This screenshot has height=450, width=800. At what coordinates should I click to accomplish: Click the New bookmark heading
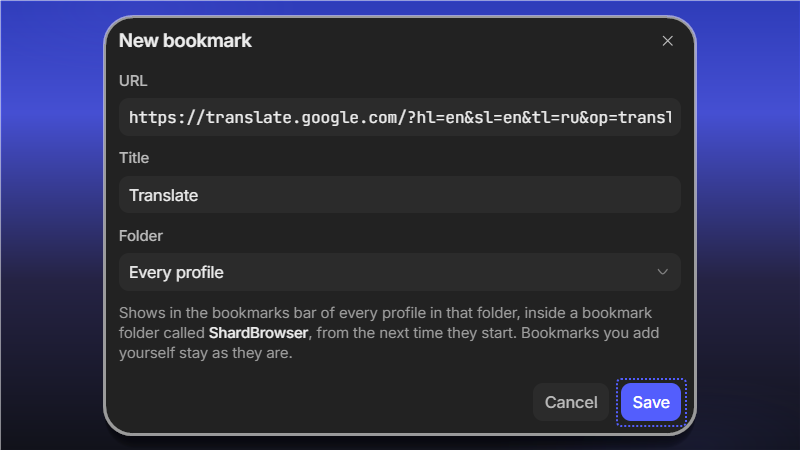pos(185,41)
